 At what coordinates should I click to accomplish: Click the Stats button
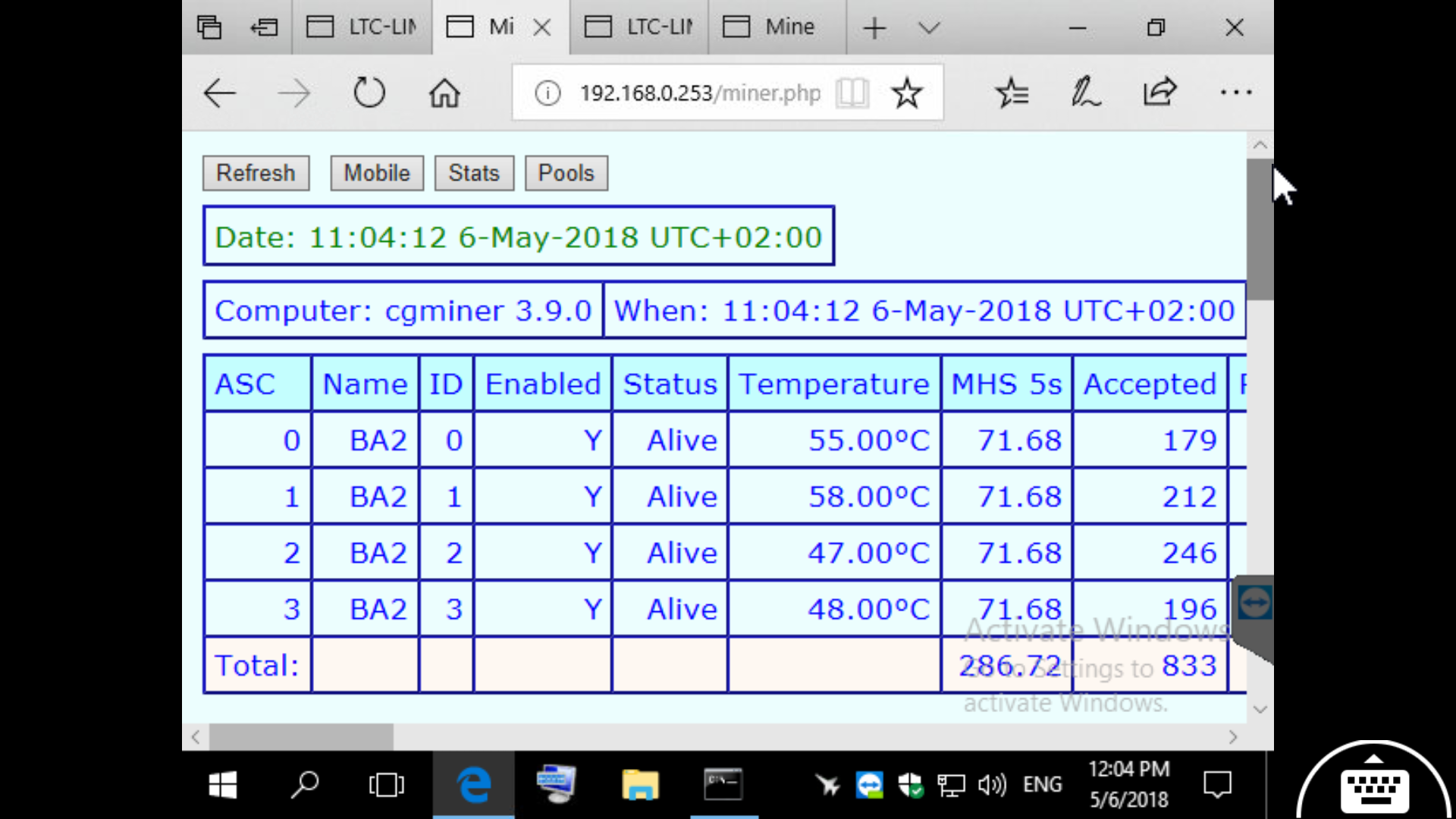[474, 173]
